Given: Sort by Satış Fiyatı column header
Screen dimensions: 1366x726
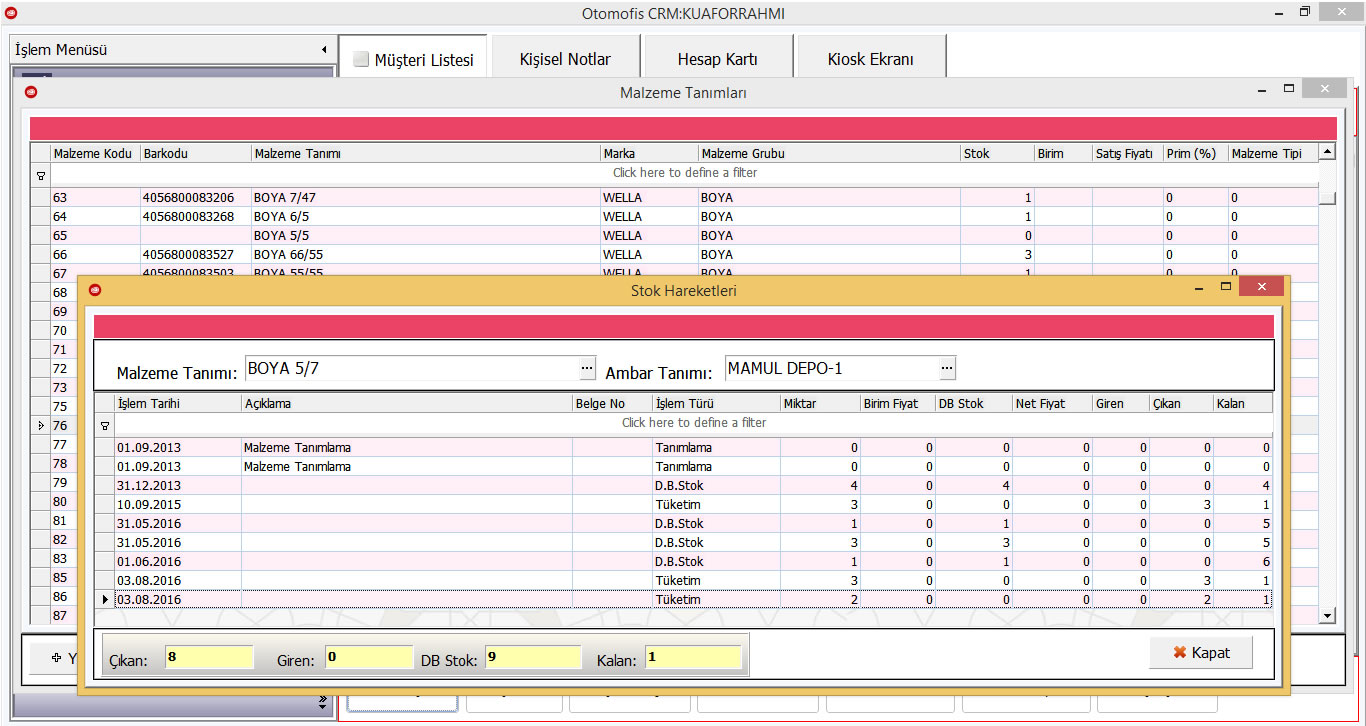Looking at the screenshot, I should (1128, 154).
